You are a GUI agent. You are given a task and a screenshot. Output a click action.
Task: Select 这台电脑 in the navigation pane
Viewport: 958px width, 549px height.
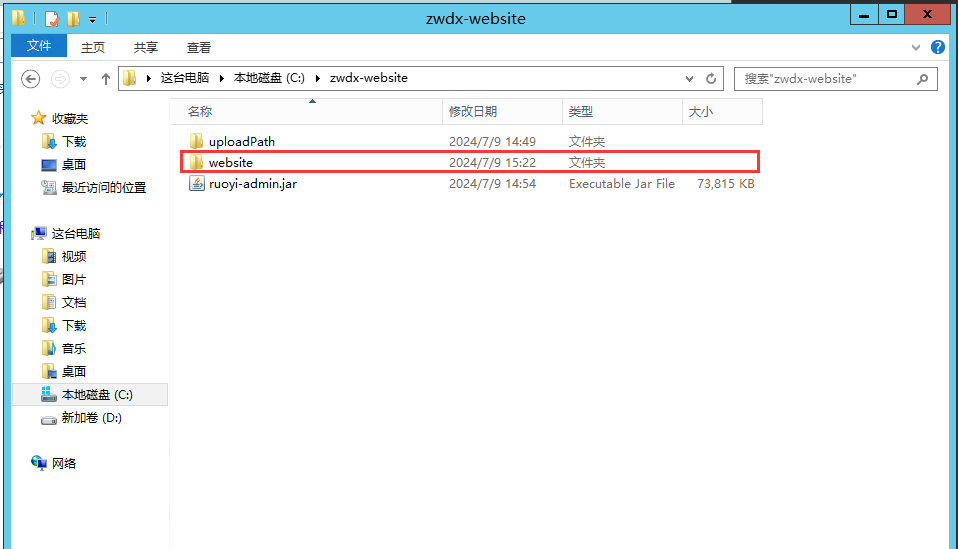(76, 233)
